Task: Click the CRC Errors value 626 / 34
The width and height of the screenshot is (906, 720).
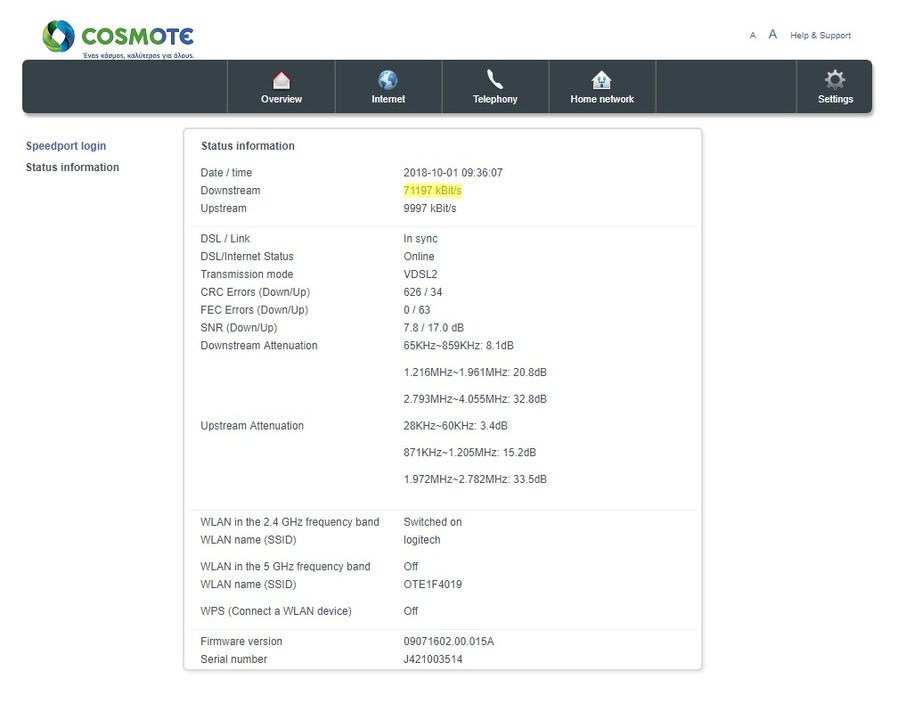Action: click(423, 292)
